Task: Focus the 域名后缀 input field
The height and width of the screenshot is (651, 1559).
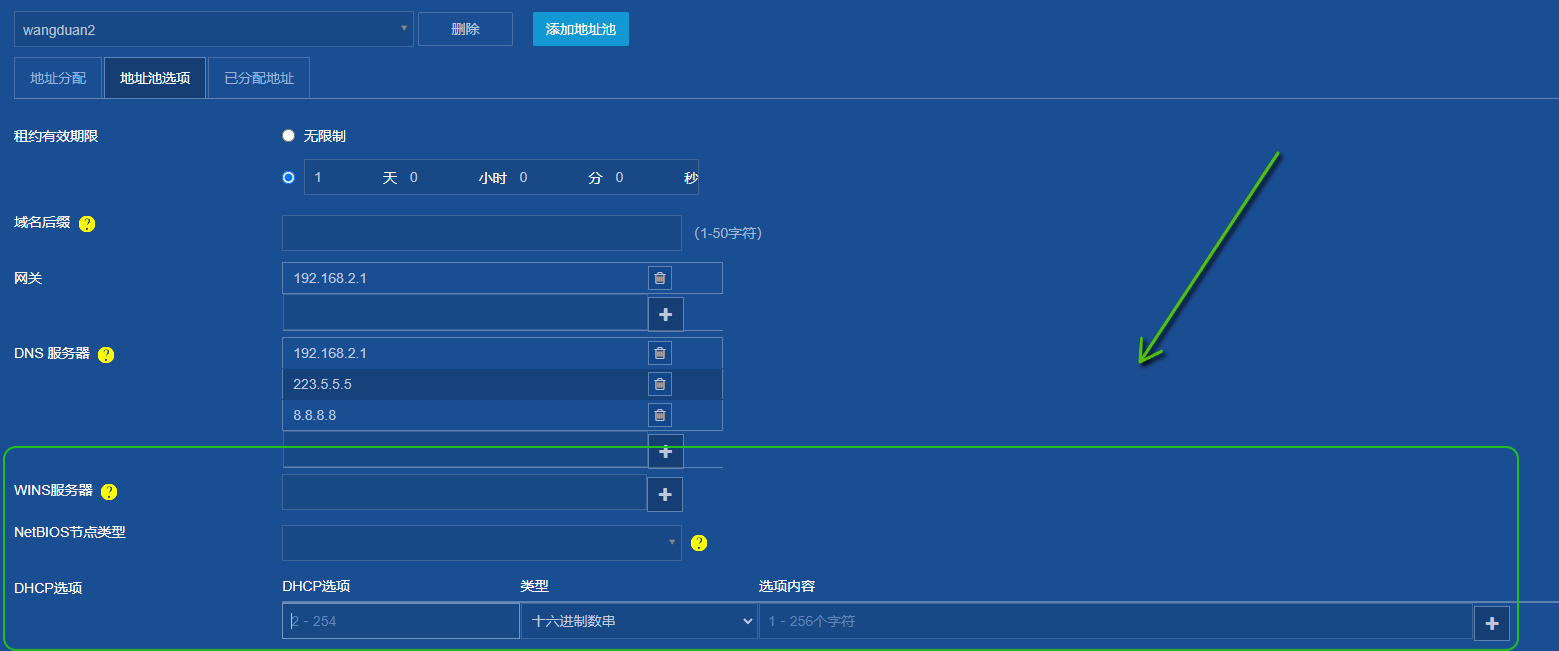Action: tap(482, 233)
